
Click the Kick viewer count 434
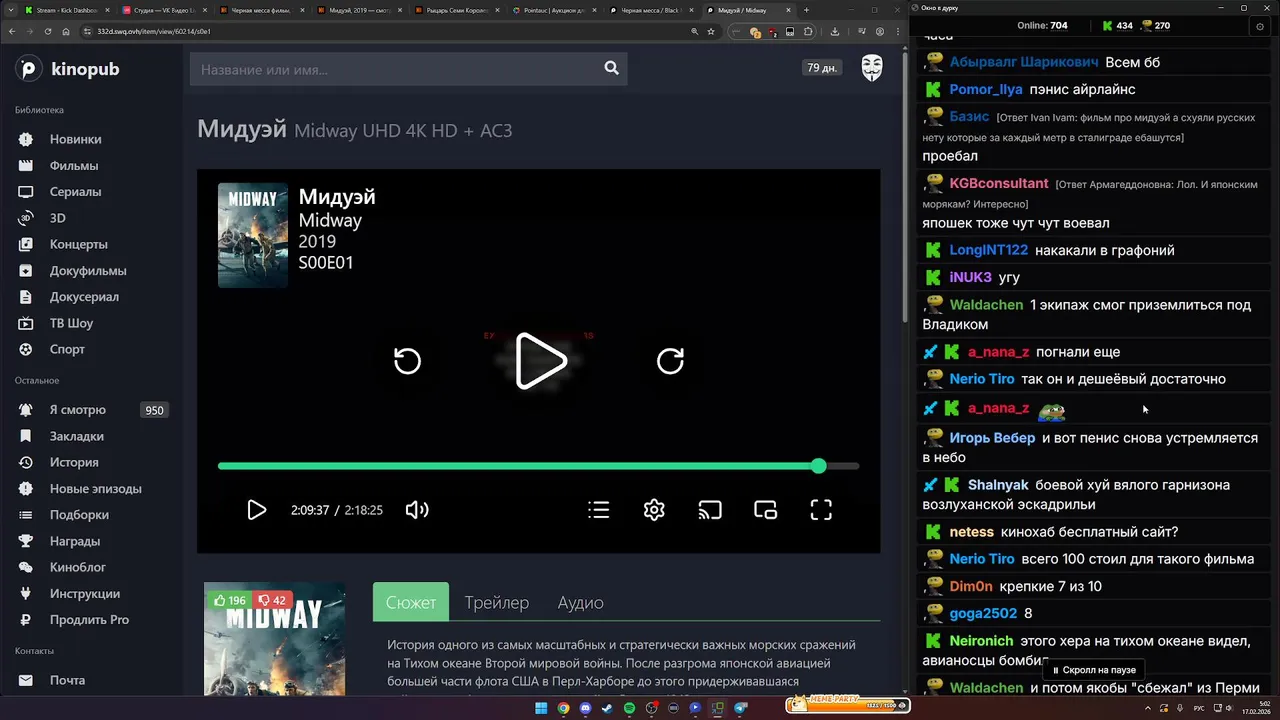pos(1116,26)
